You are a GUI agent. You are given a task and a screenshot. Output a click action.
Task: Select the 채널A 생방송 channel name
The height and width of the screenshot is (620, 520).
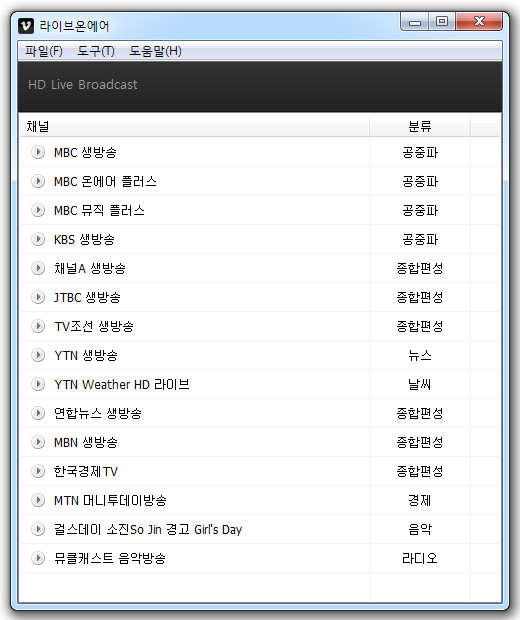click(x=90, y=268)
